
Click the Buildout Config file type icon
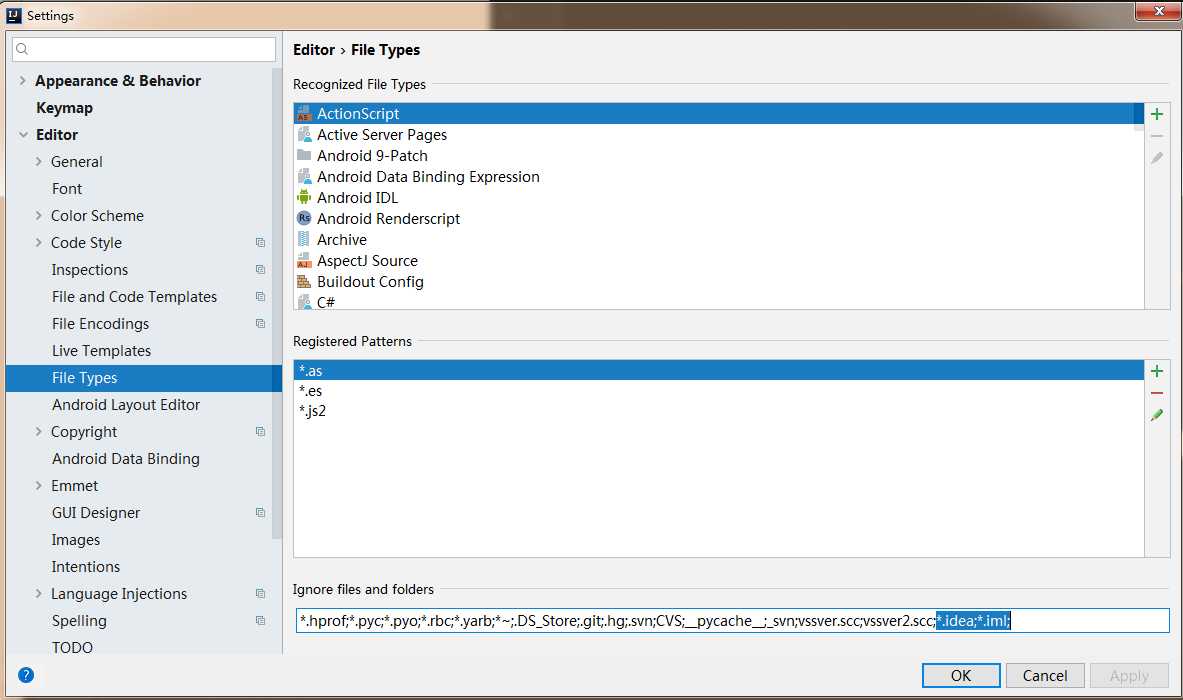304,282
